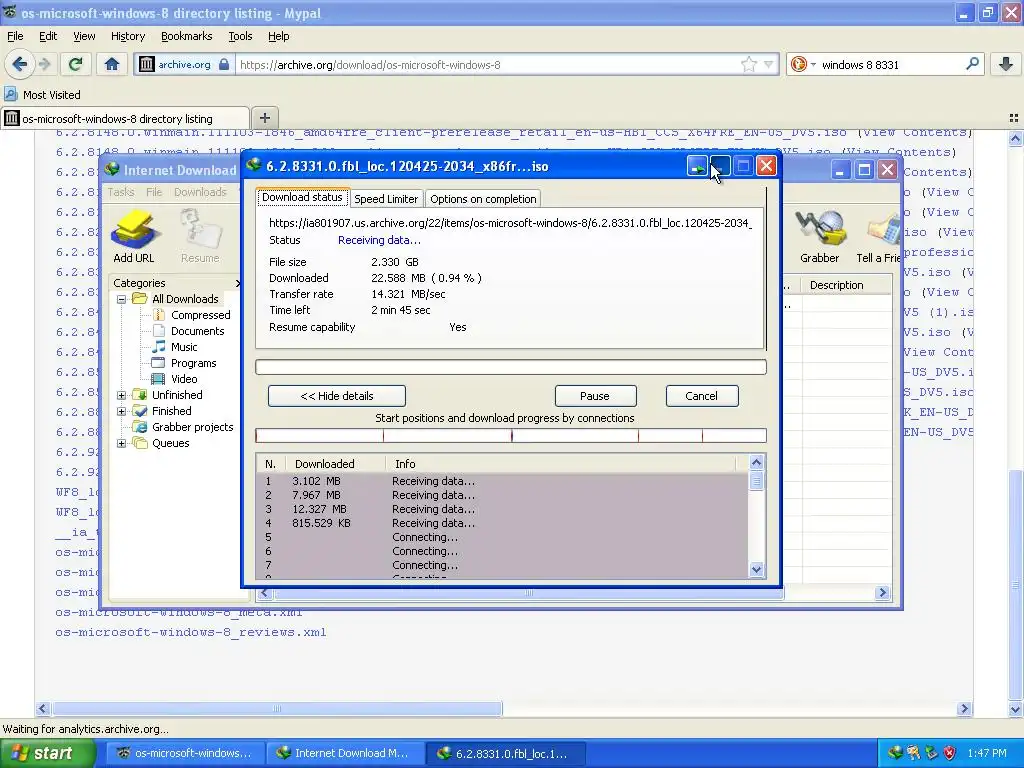
Task: Reload the page with the refresh icon
Action: 76,64
